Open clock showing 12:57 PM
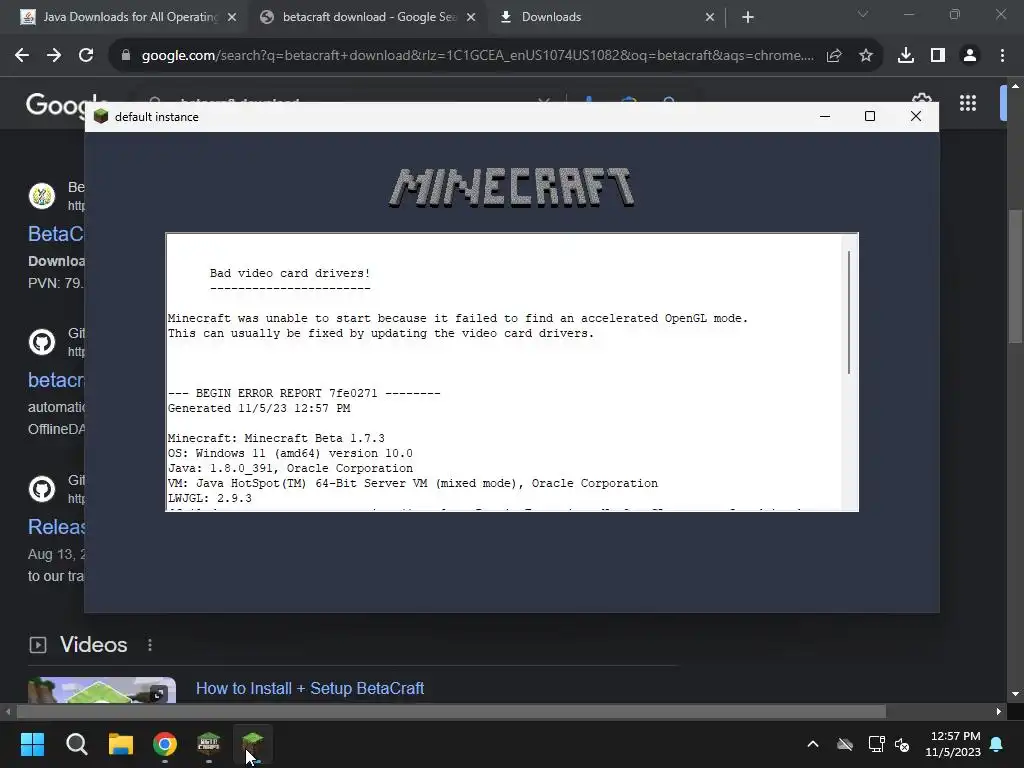1024x768 pixels. click(x=953, y=744)
